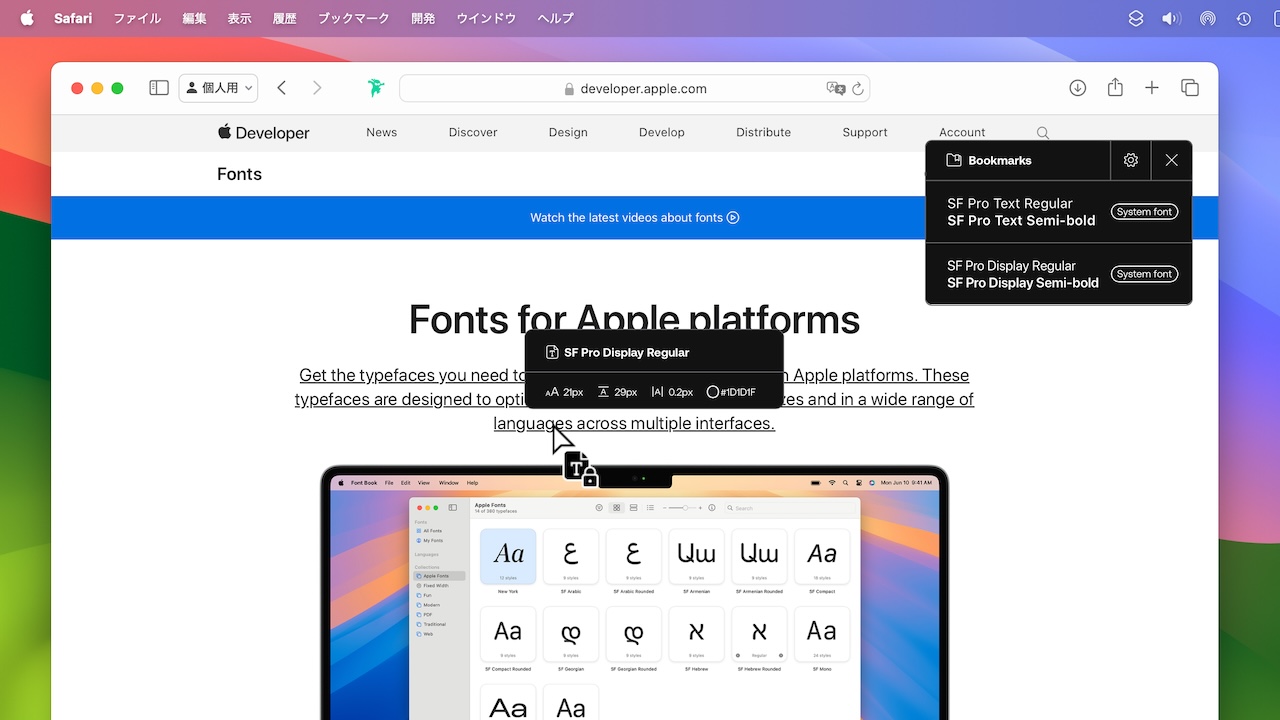The image size is (1280, 720).
Task: Close the Bookmarks panel with the X
Action: pyautogui.click(x=1172, y=160)
